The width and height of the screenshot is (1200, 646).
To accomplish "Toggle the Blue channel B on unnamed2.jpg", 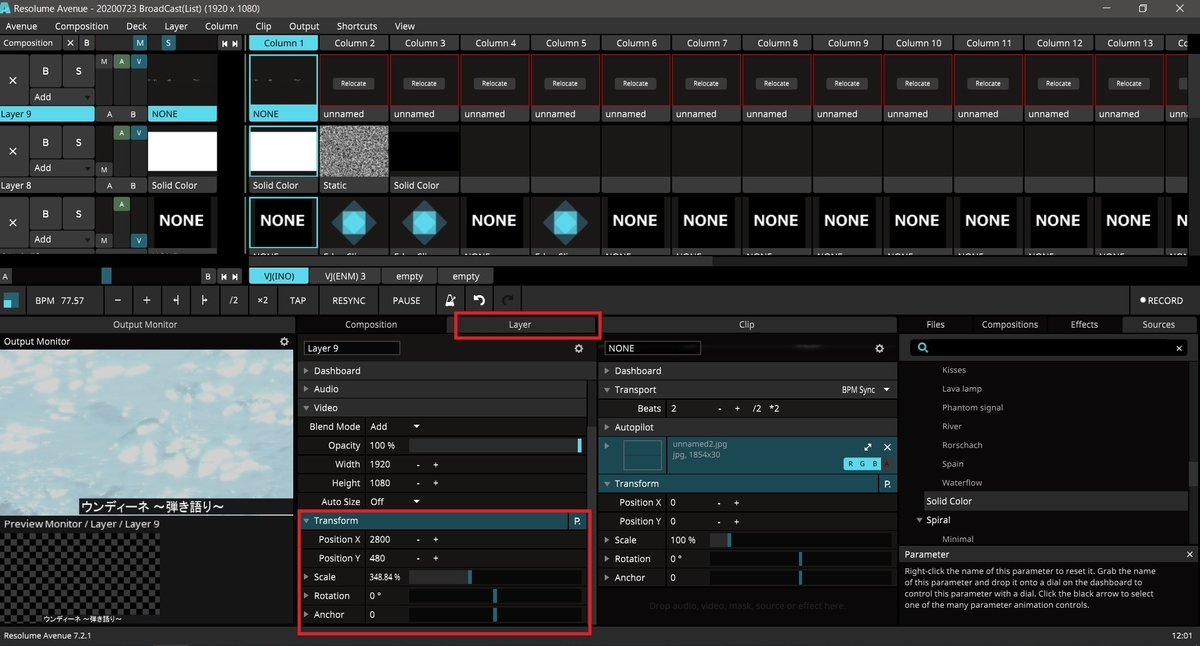I will click(x=875, y=464).
